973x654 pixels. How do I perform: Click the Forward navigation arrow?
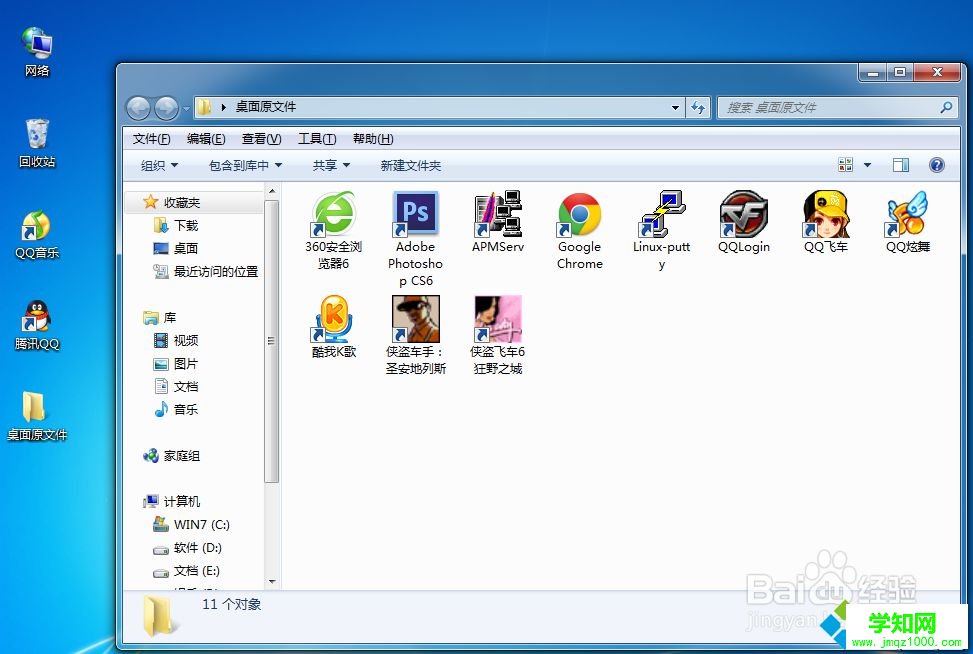click(x=166, y=109)
